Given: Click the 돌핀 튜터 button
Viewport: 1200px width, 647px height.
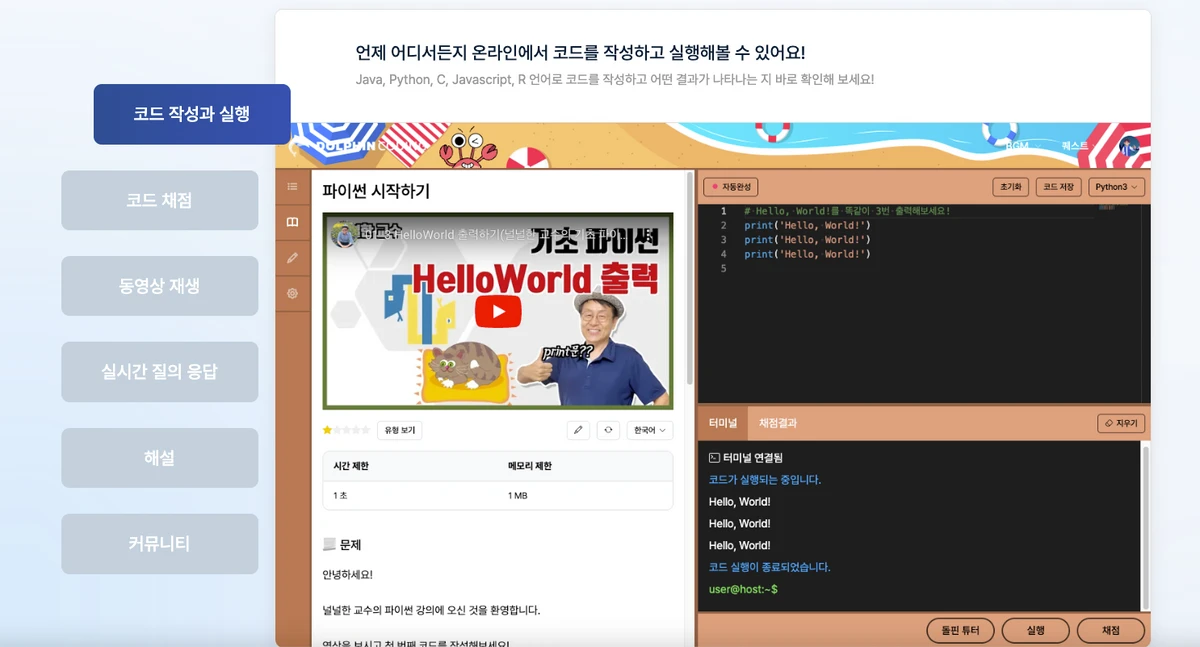Looking at the screenshot, I should pyautogui.click(x=961, y=631).
